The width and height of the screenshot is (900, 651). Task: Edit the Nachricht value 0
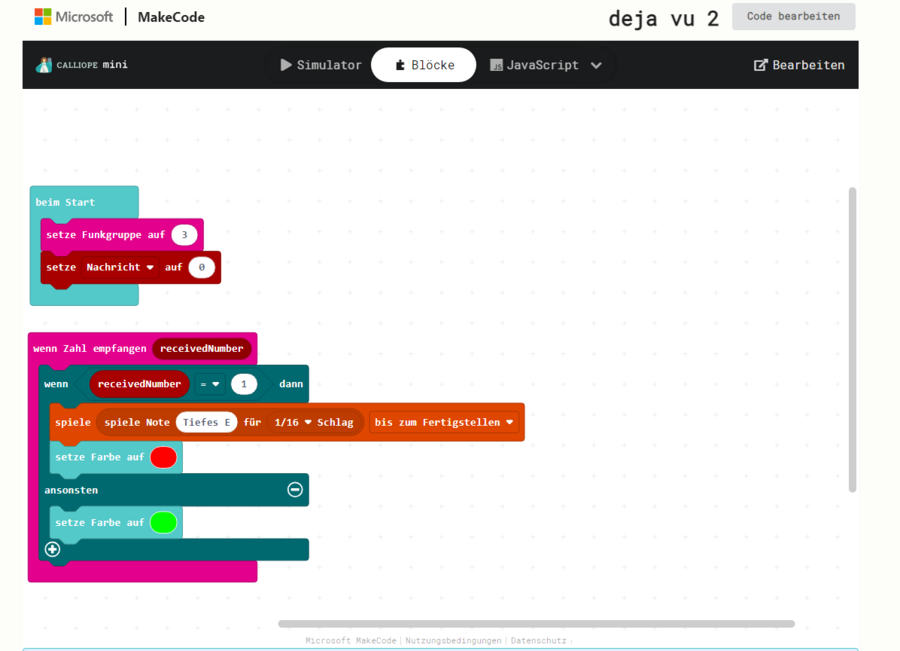(201, 268)
